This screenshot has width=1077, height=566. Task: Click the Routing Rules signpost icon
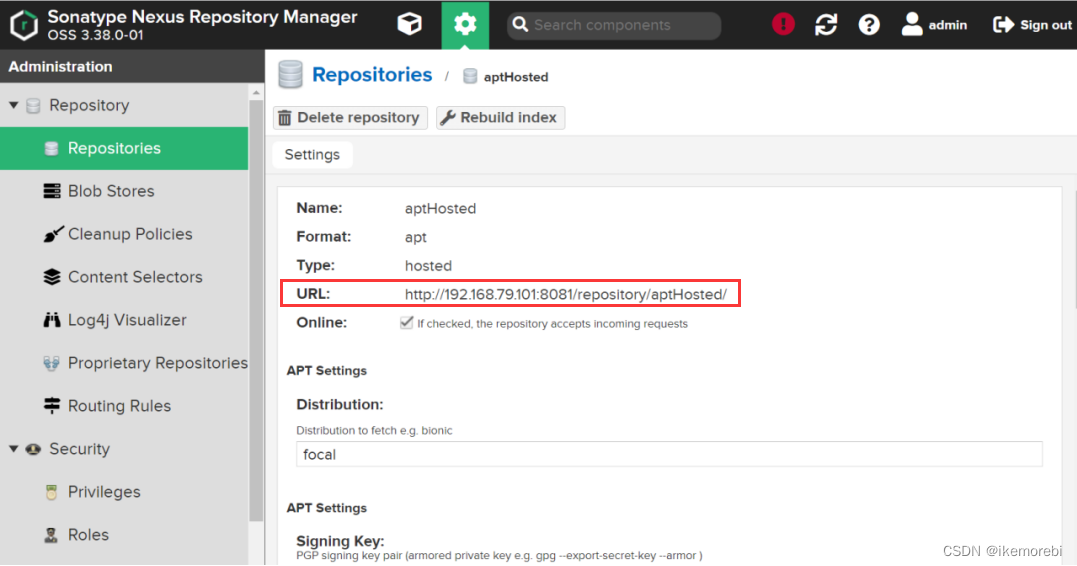52,406
